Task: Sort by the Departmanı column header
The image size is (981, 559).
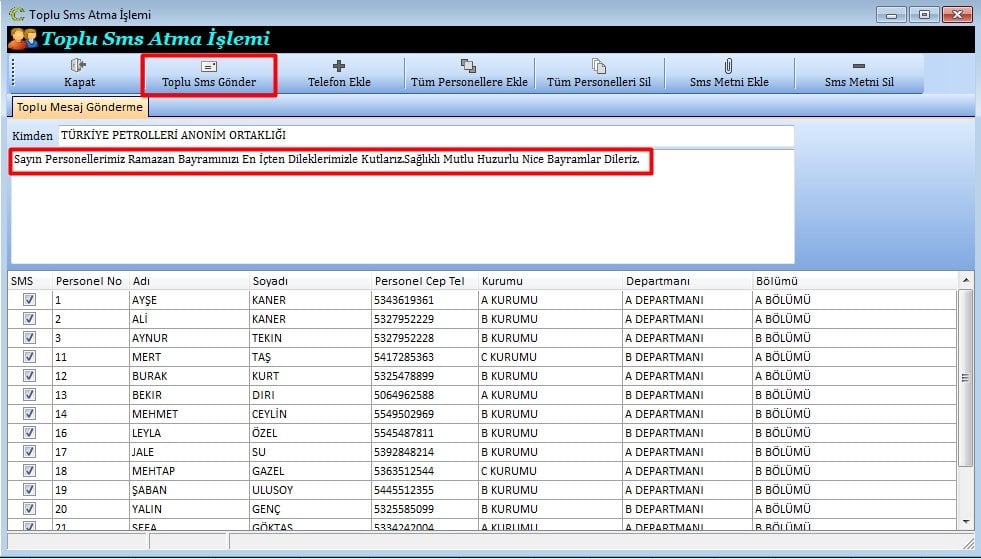Action: pos(657,281)
